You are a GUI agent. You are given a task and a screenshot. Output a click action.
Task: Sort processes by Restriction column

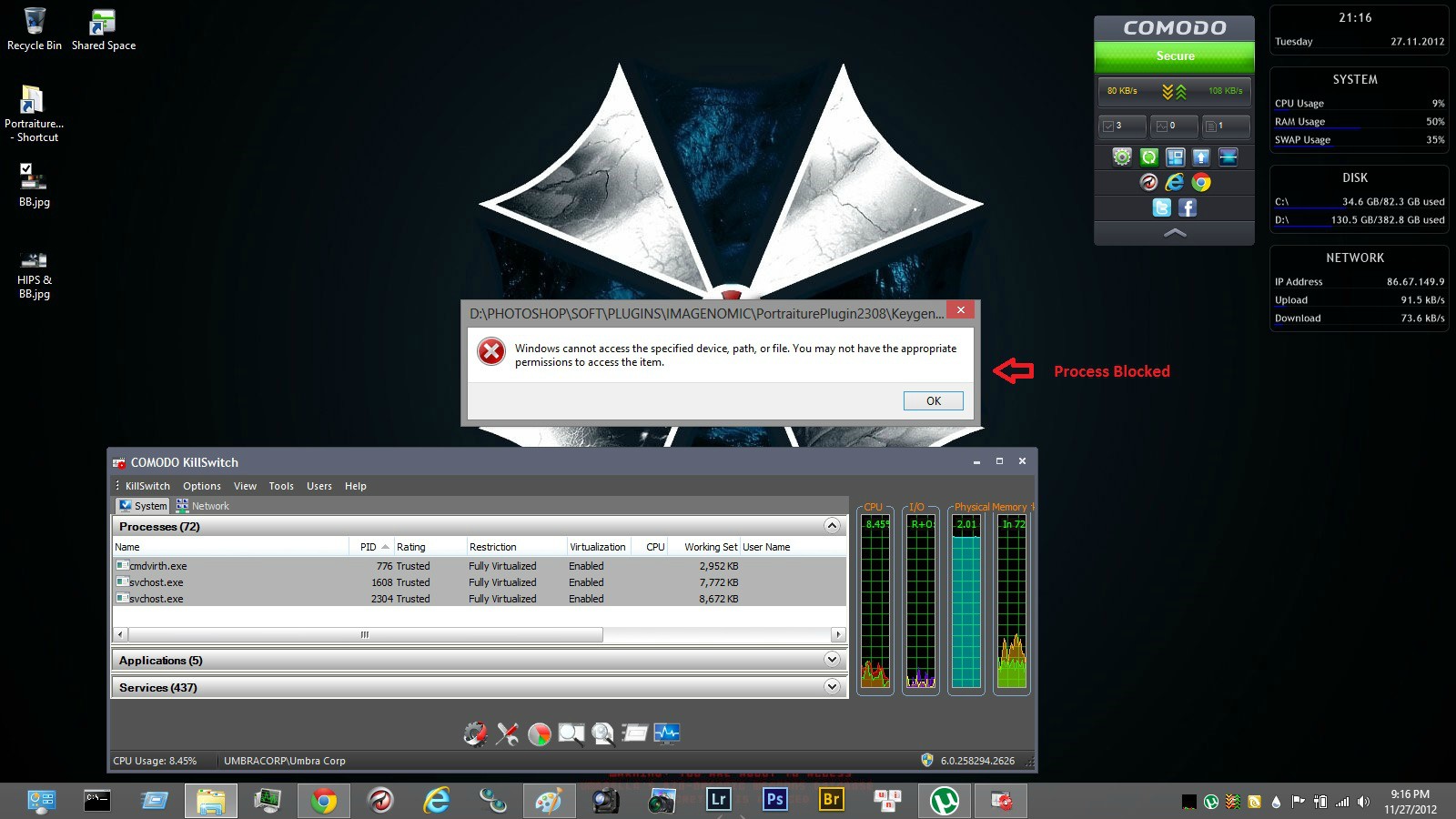tap(516, 547)
